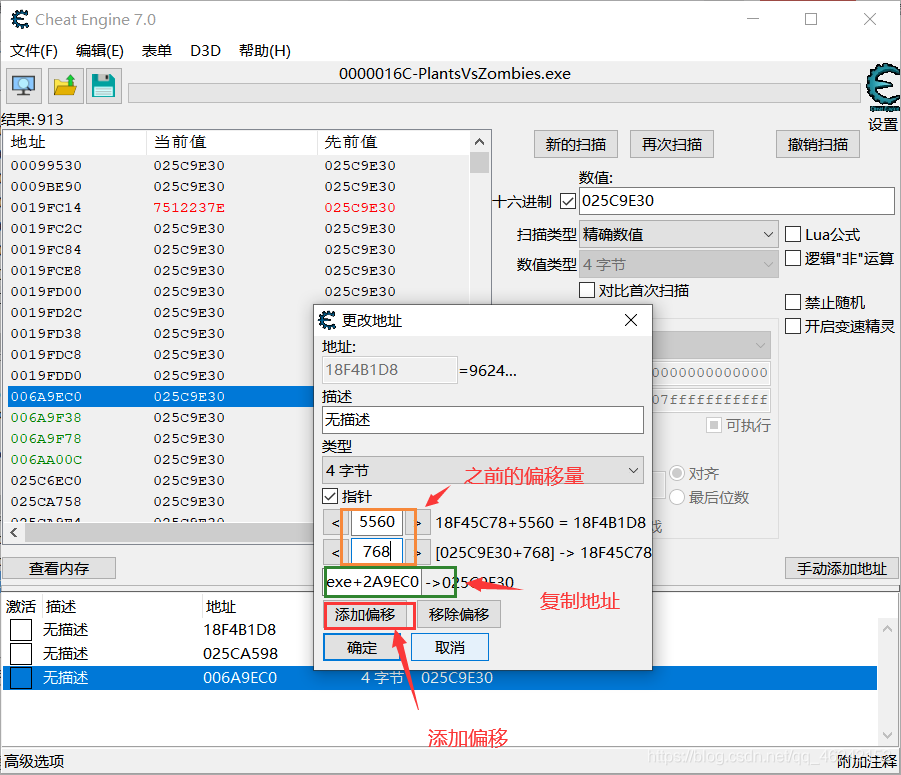Enable the Lua公式 checkbox
Viewport: 901px width, 775px height.
point(793,234)
